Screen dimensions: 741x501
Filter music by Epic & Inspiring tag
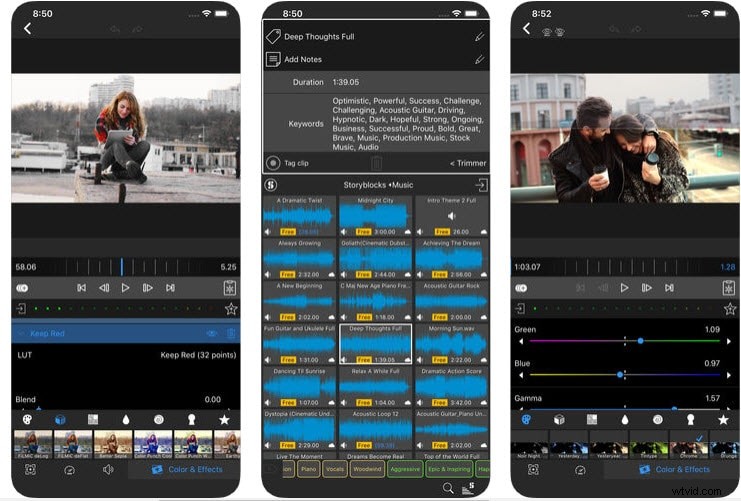tap(449, 469)
